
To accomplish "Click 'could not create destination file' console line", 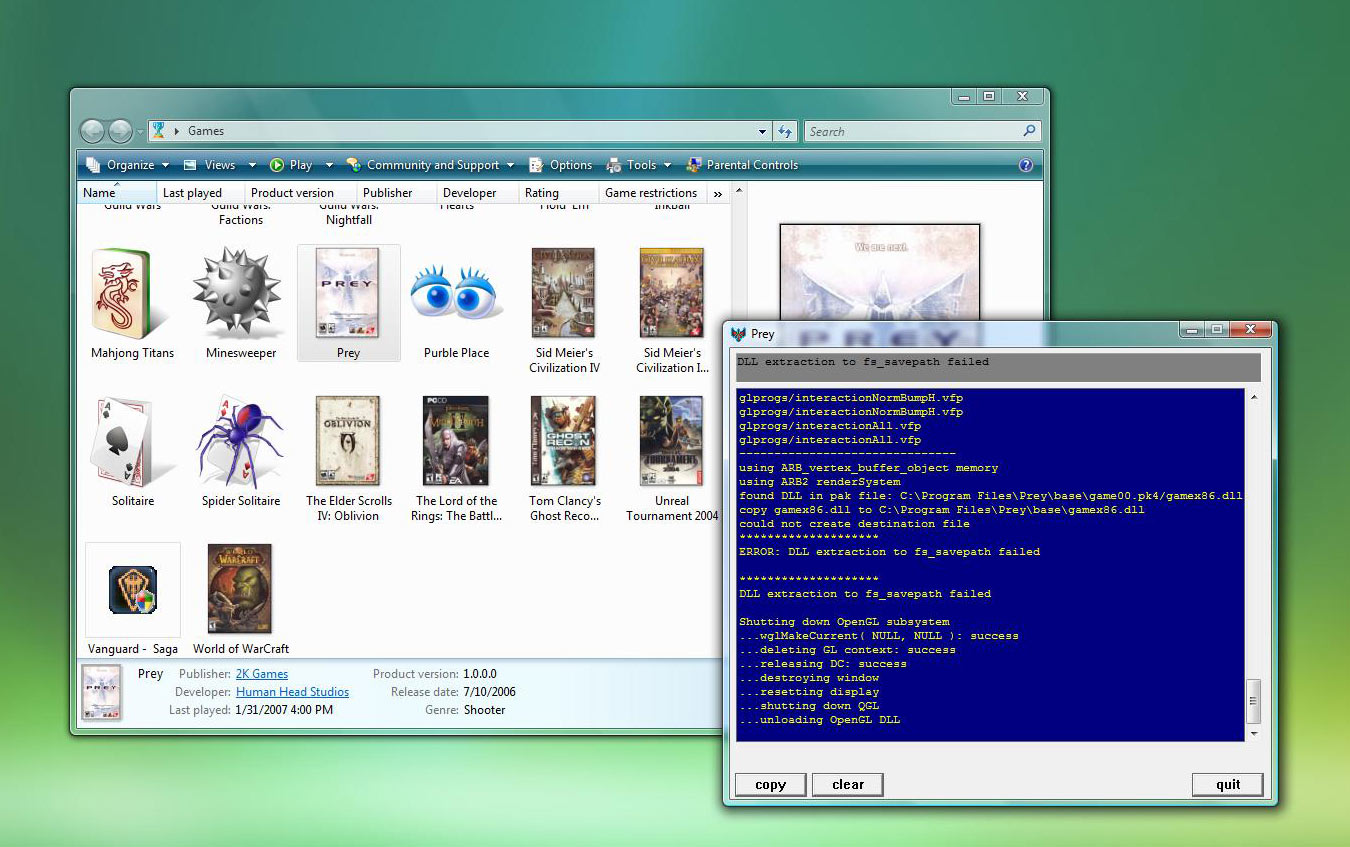I will click(854, 524).
